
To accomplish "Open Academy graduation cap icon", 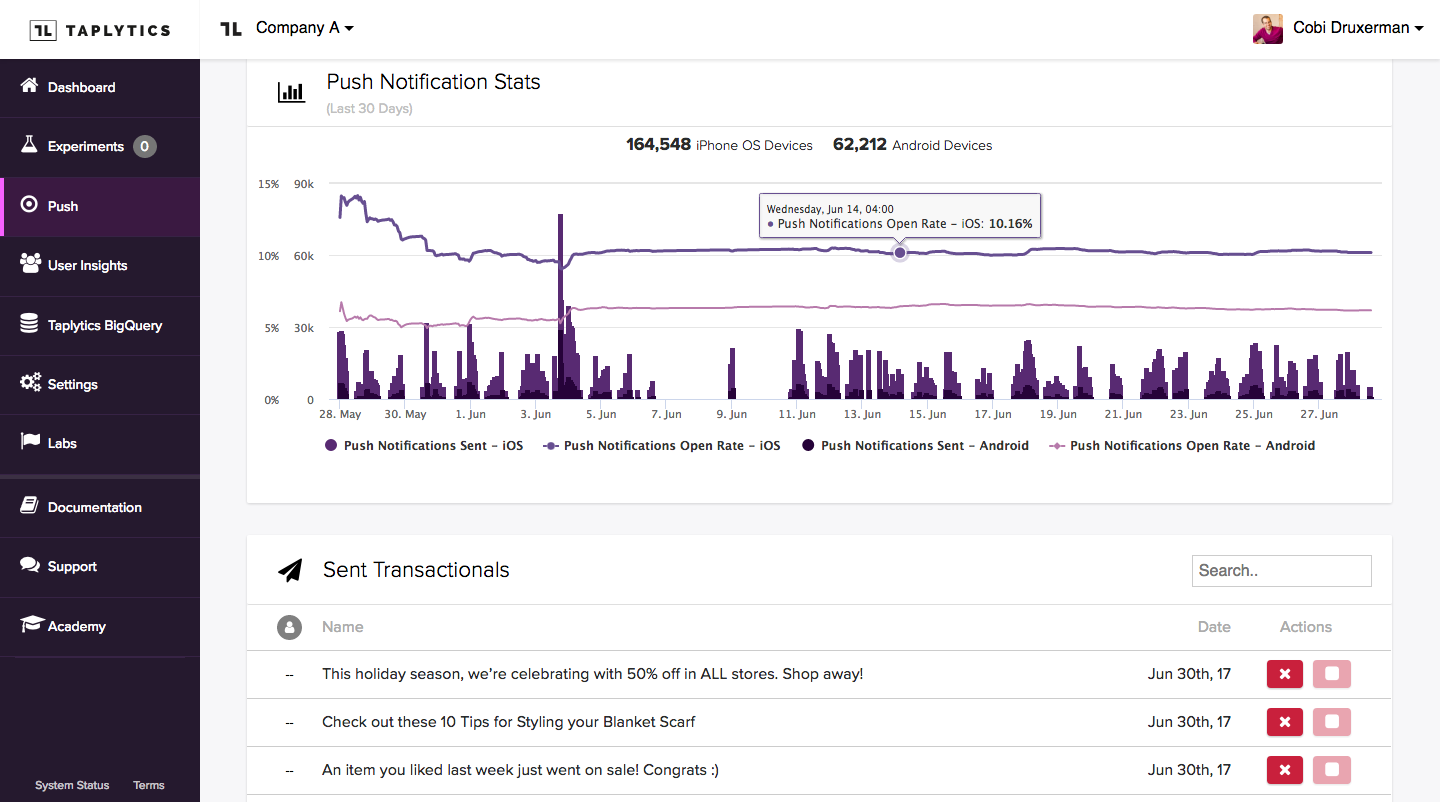I will 30,625.
